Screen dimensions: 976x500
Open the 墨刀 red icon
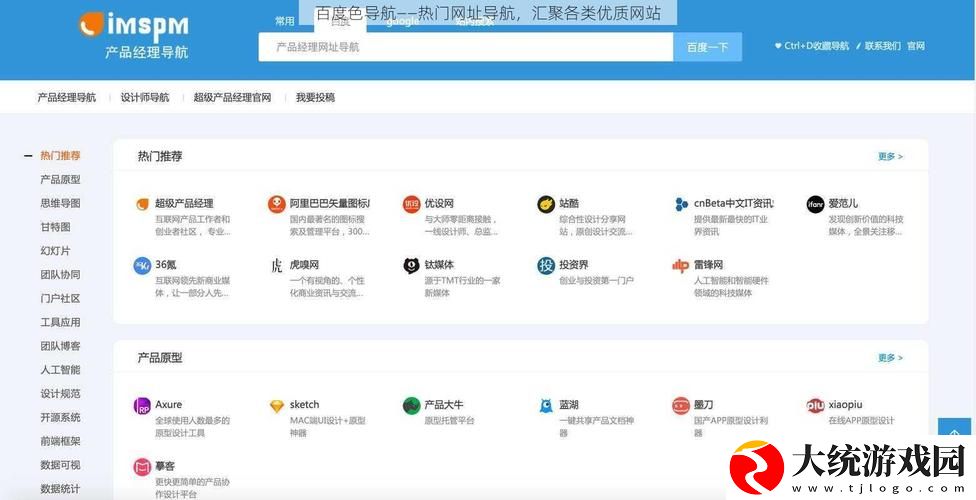[681, 406]
